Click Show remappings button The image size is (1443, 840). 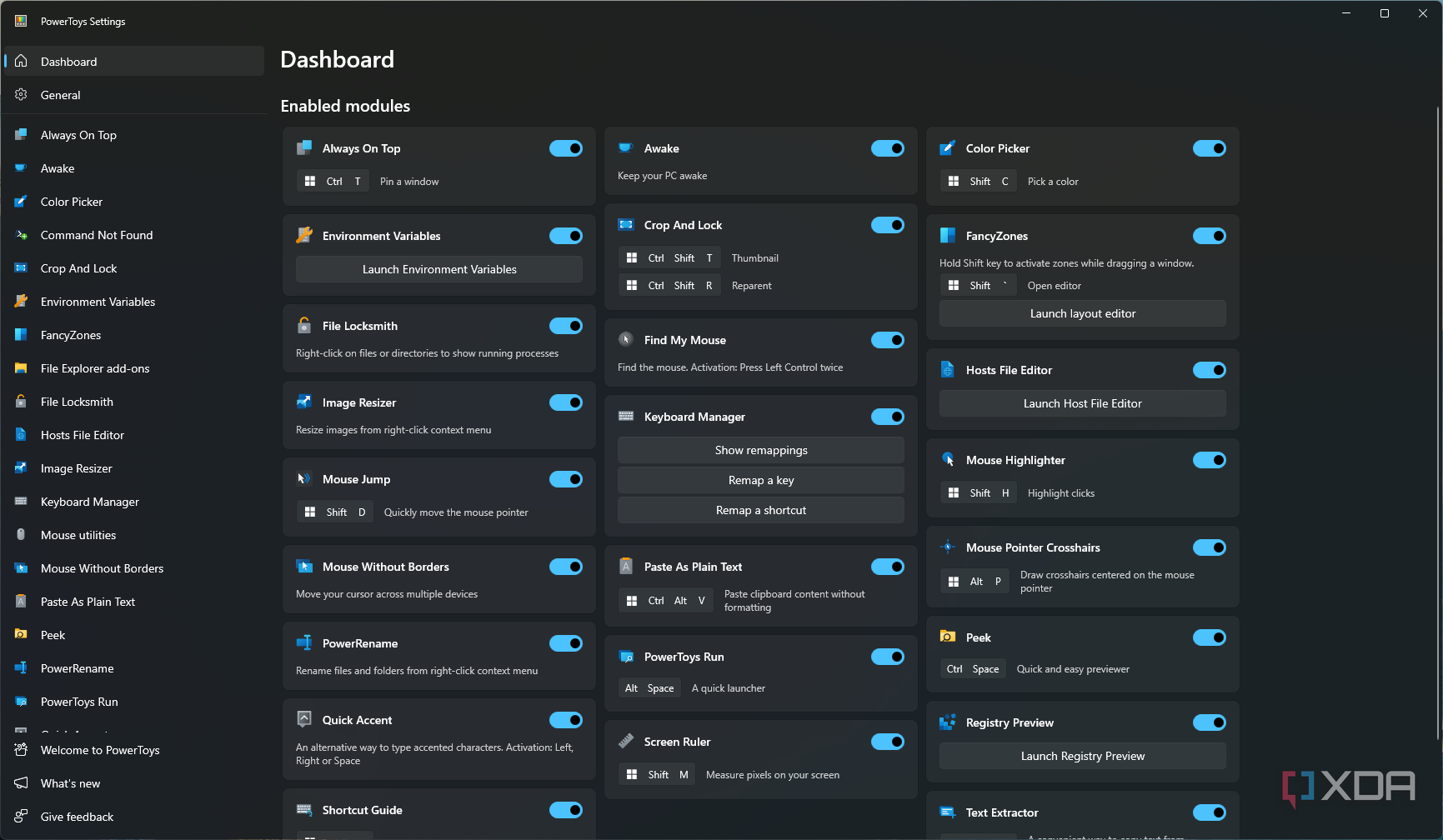click(761, 450)
